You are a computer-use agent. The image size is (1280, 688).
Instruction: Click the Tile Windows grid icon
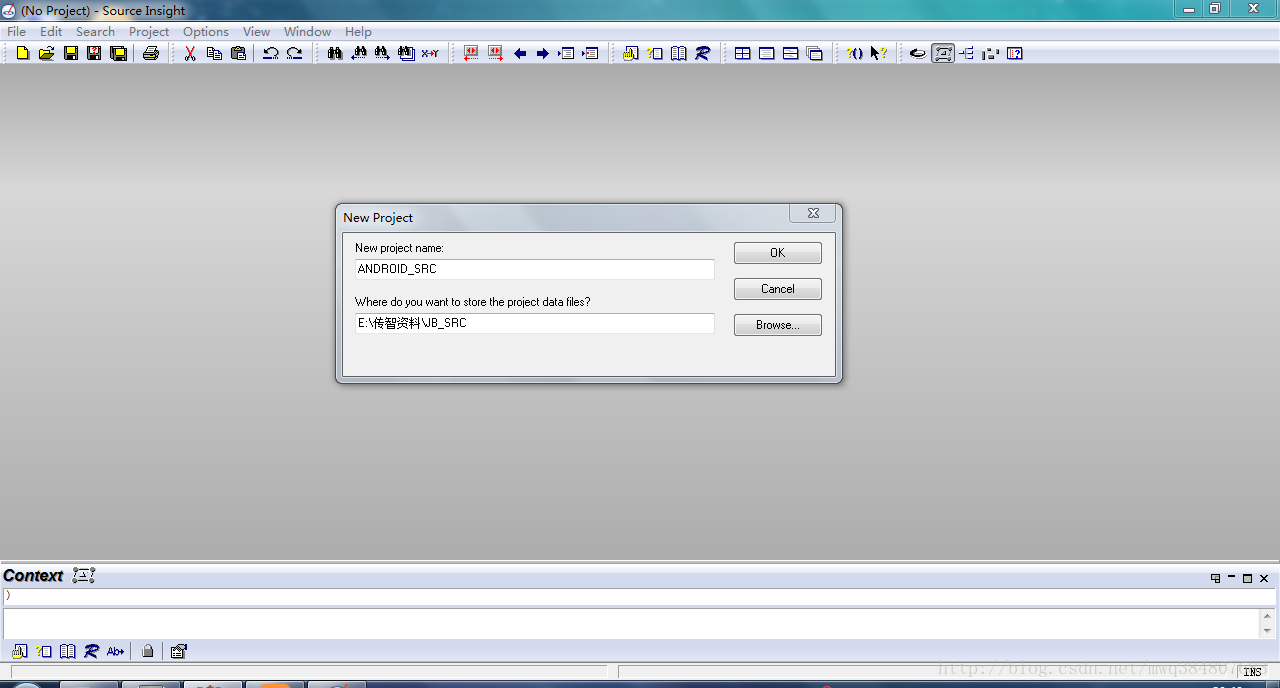pos(743,53)
